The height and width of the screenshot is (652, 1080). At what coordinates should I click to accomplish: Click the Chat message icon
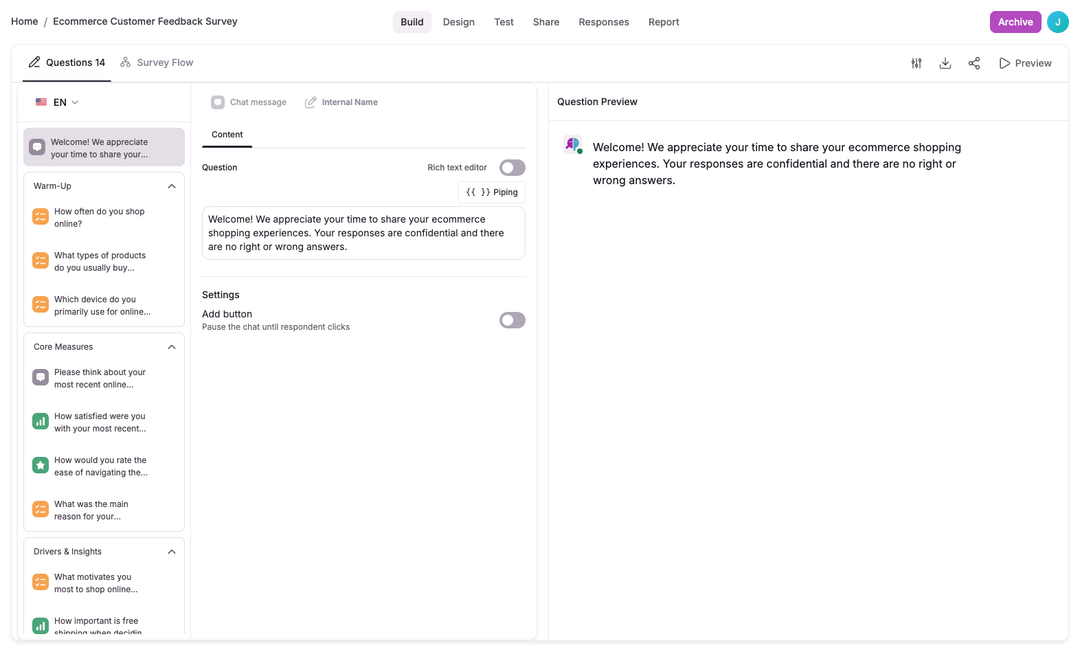click(217, 101)
